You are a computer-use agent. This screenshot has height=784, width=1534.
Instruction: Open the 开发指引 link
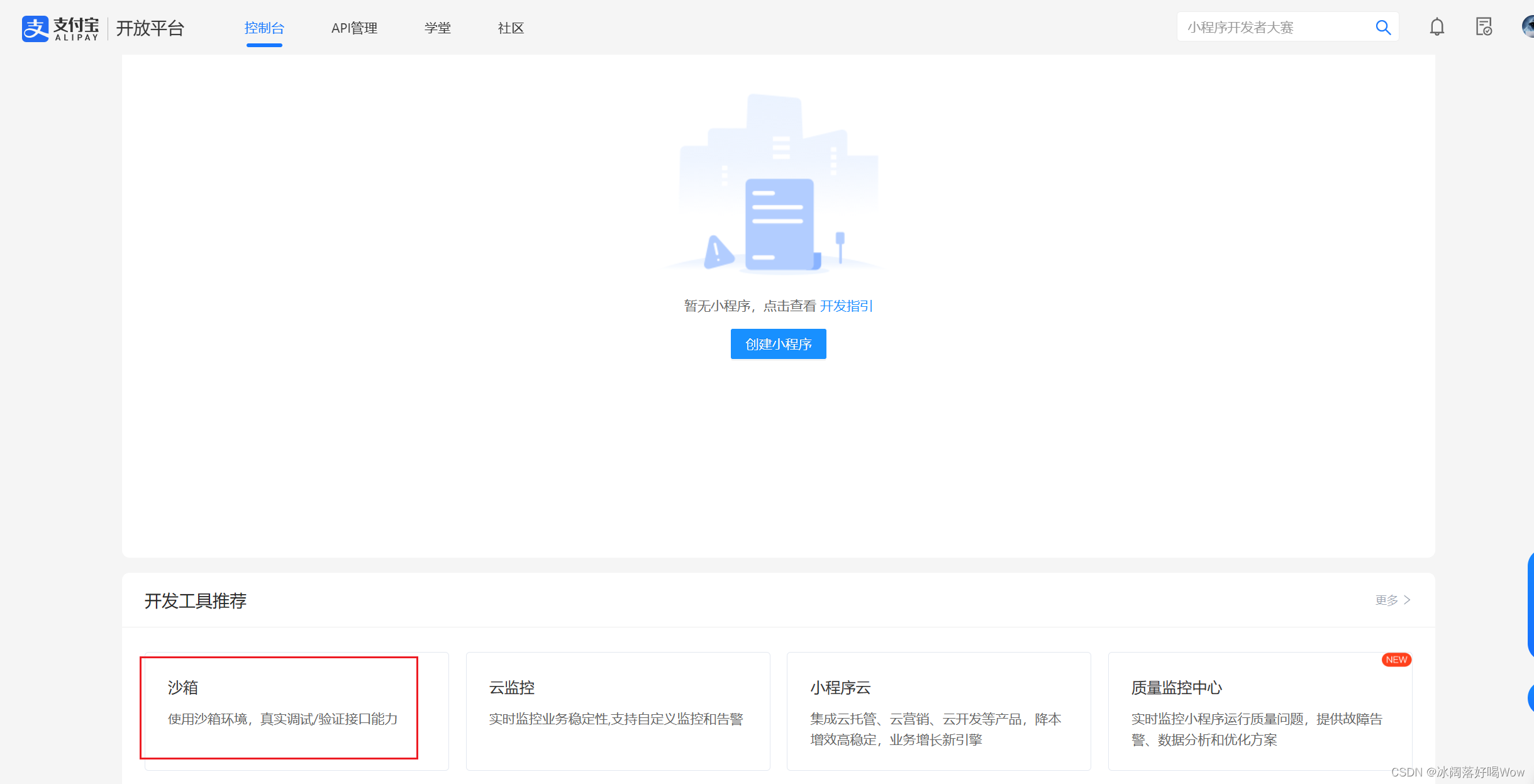(x=846, y=306)
